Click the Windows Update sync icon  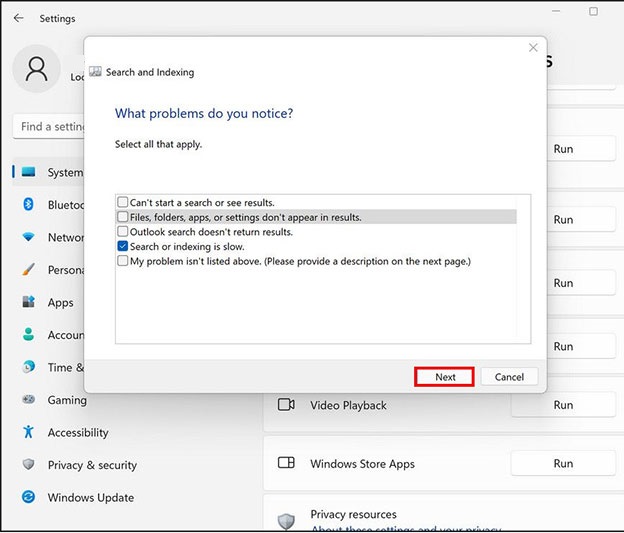(x=29, y=497)
